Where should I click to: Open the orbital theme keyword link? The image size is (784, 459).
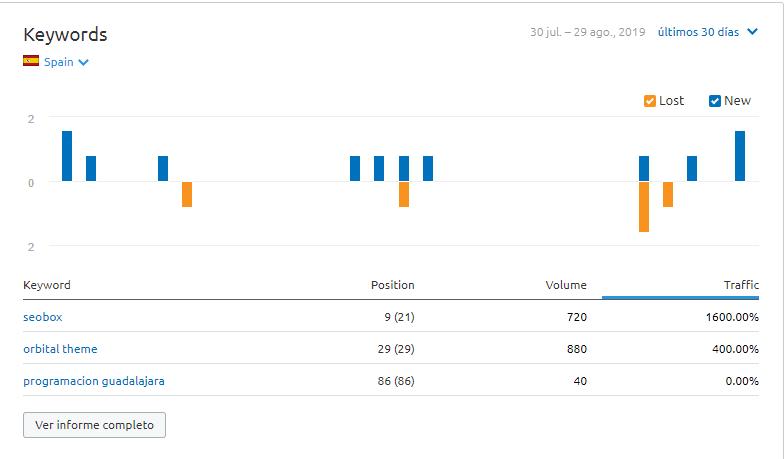click(60, 349)
